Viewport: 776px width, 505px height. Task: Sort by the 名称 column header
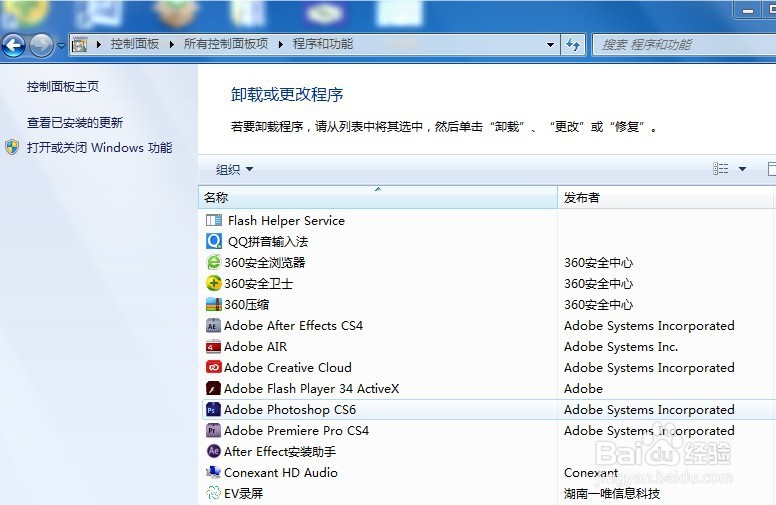[378, 198]
